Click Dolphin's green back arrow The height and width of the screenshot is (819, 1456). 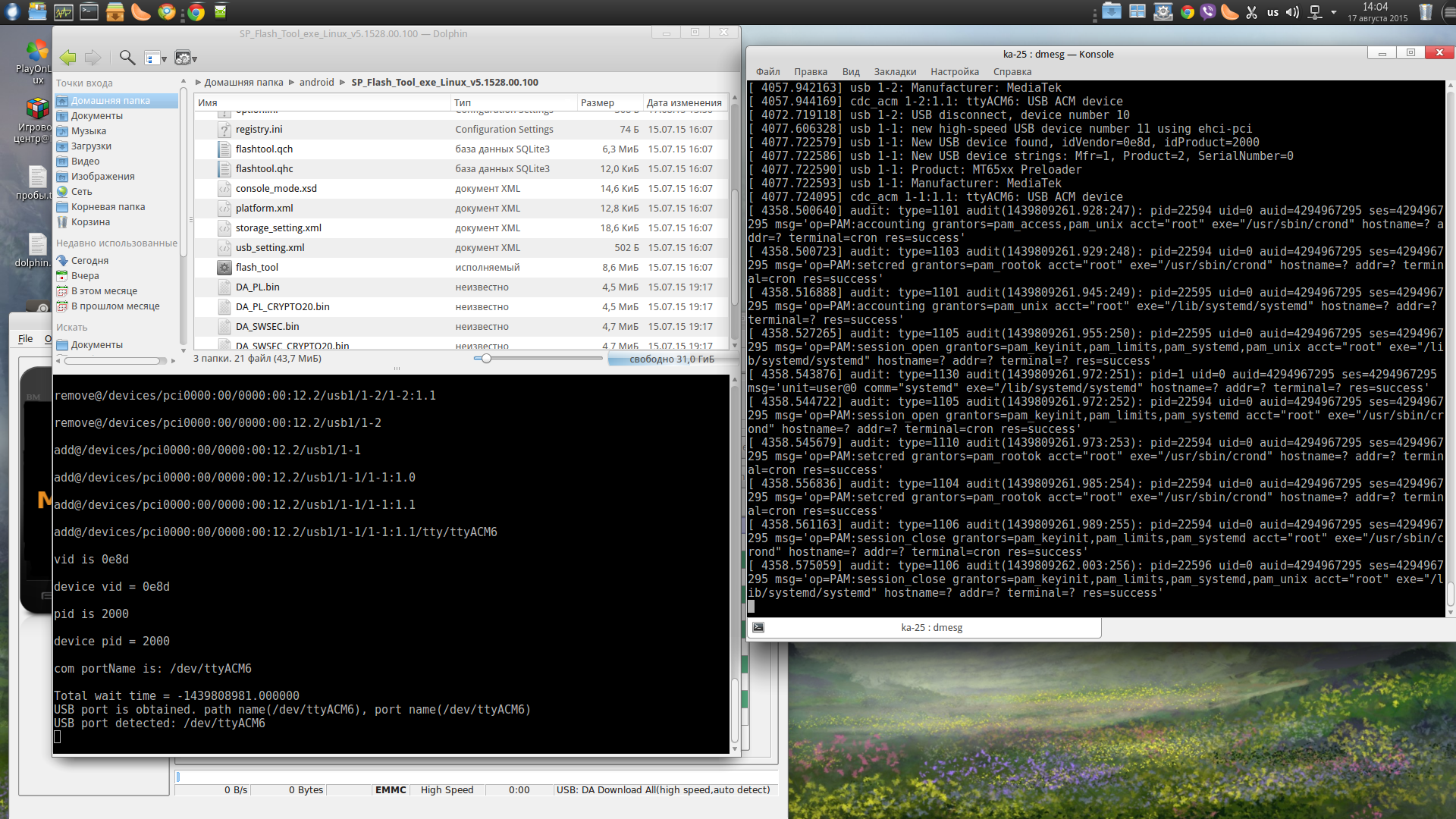click(67, 58)
